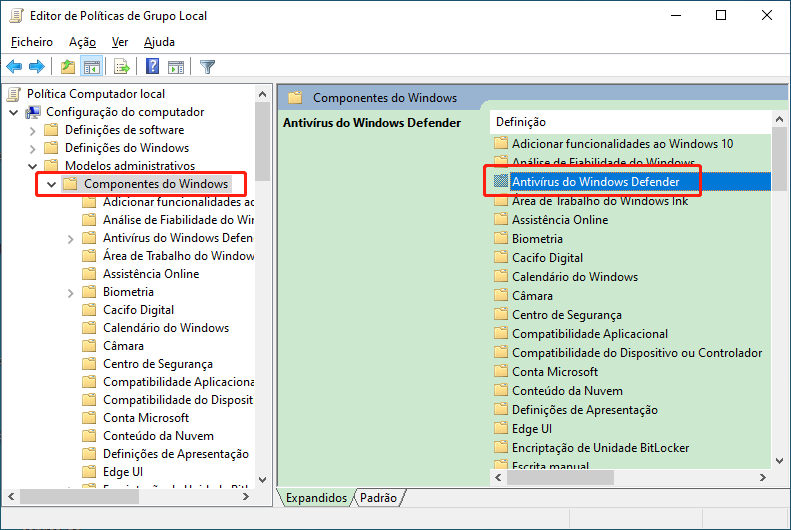The height and width of the screenshot is (530, 791).
Task: Select Compatibilidade Aplicacional in right list
Action: point(590,334)
